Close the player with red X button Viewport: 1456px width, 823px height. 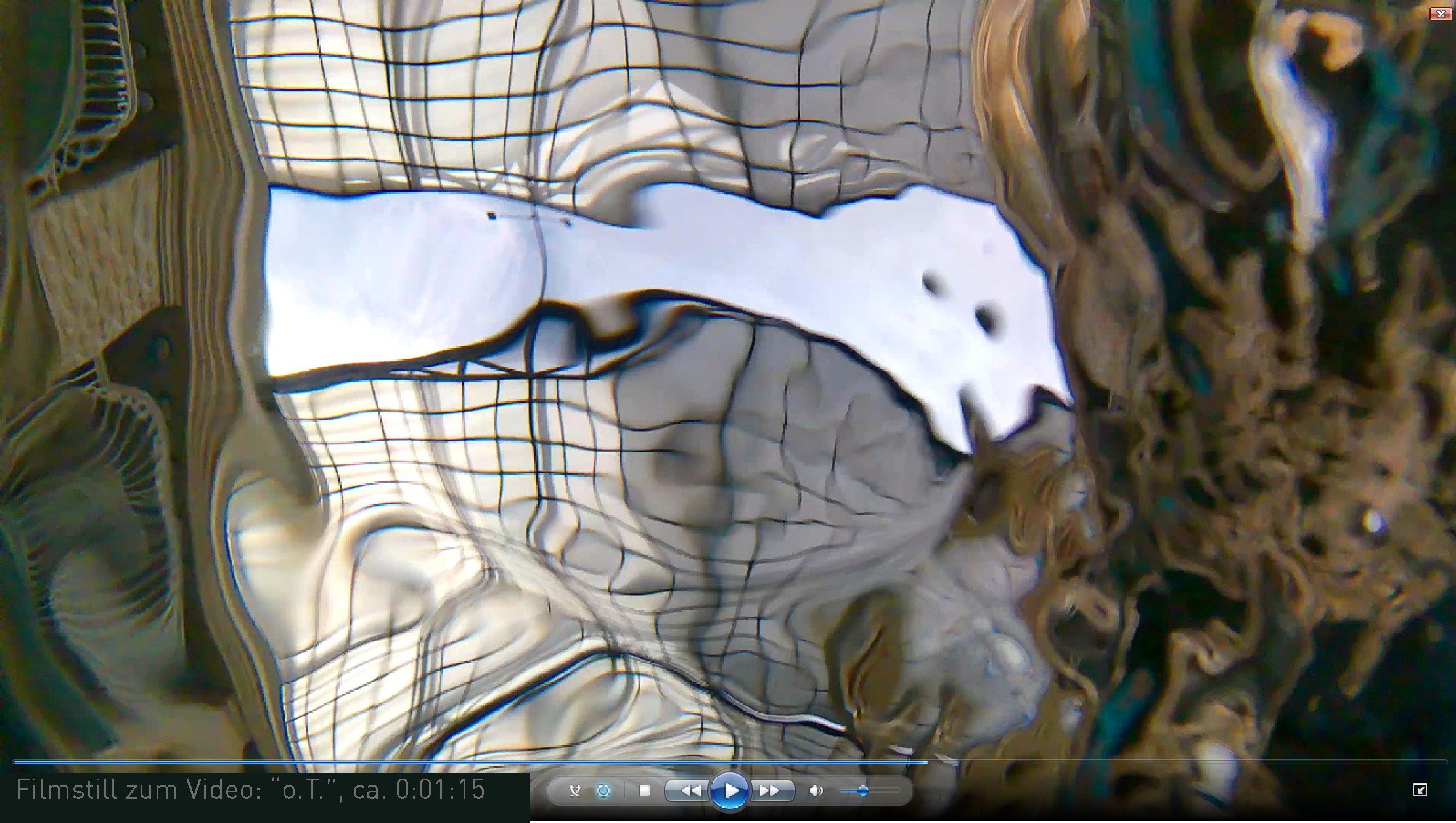click(x=1441, y=14)
